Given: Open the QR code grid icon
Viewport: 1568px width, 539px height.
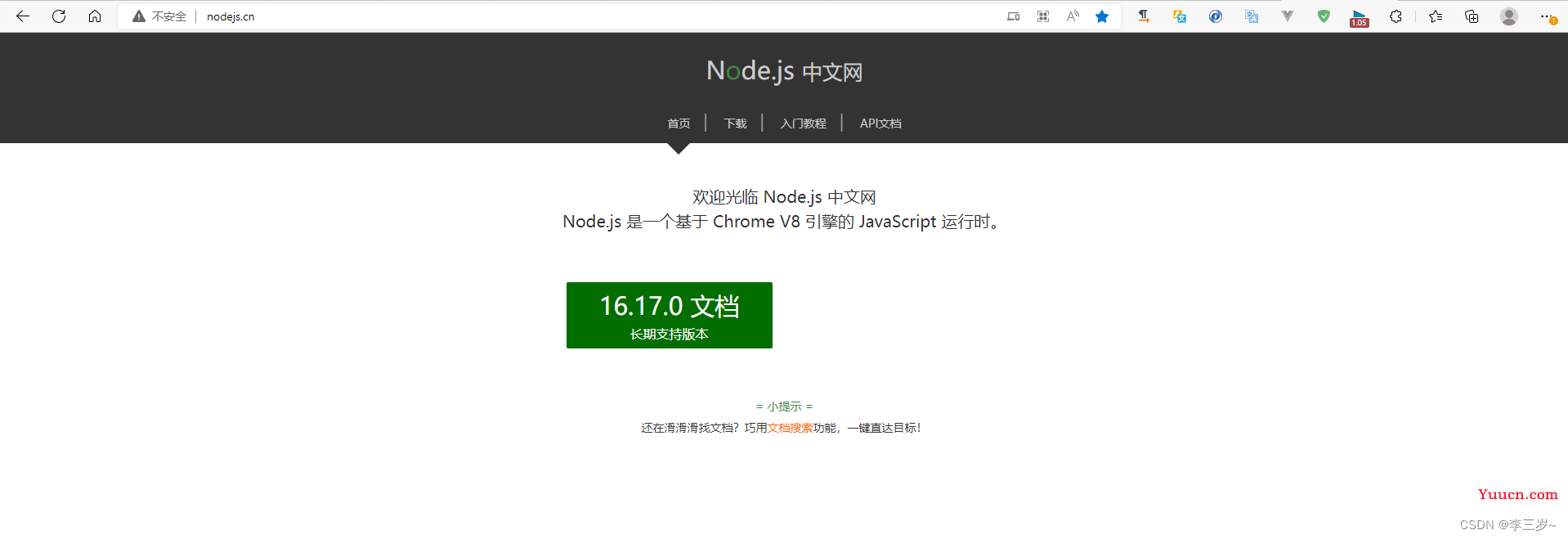Looking at the screenshot, I should pyautogui.click(x=1043, y=16).
